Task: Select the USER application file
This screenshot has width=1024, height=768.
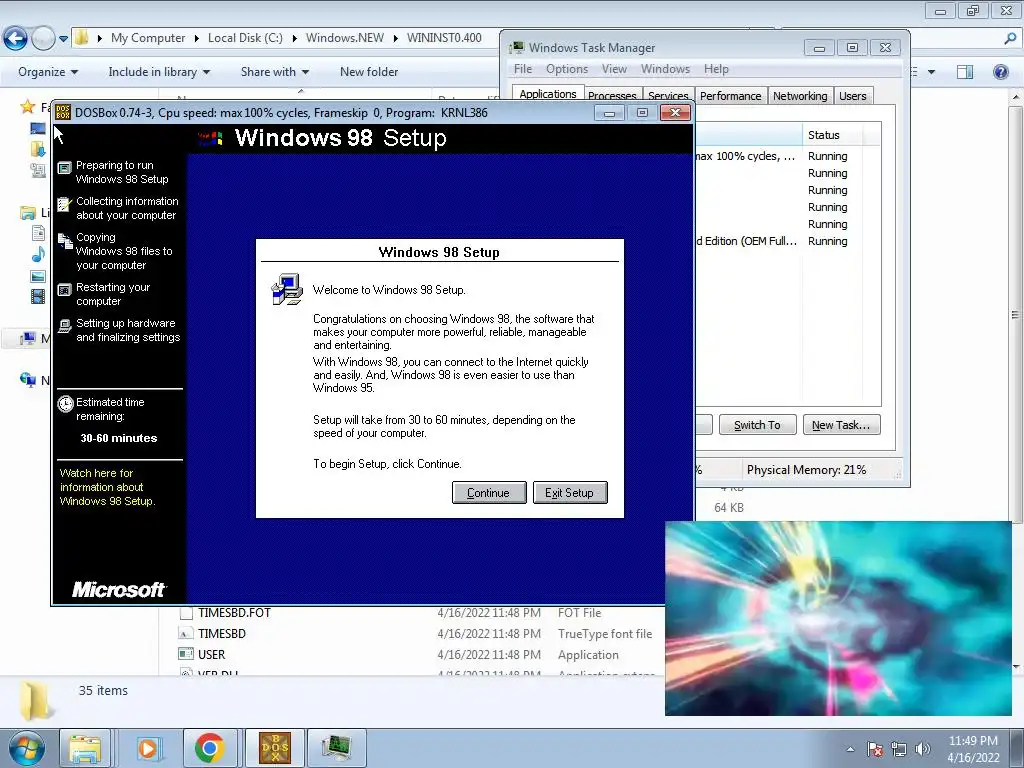Action: pyautogui.click(x=212, y=654)
